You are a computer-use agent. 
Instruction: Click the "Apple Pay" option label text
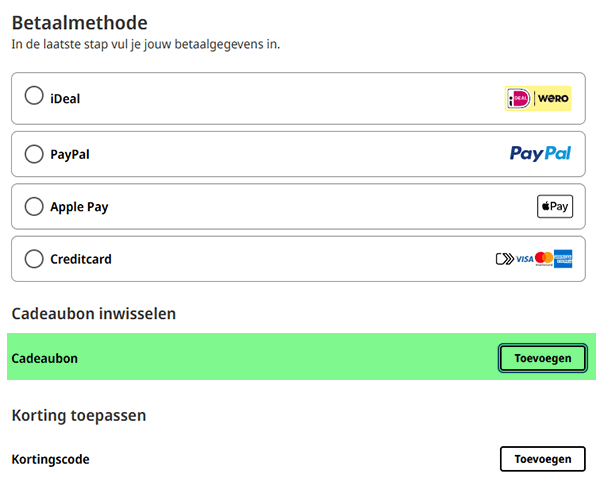(x=79, y=207)
